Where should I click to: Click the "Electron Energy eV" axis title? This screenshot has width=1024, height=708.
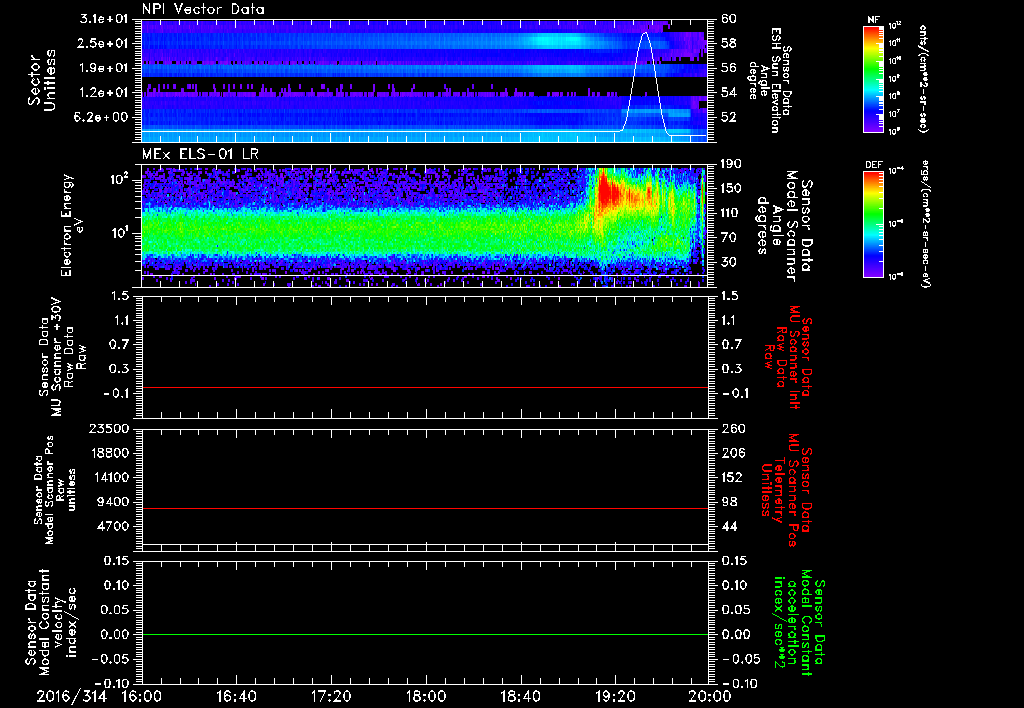click(x=72, y=225)
